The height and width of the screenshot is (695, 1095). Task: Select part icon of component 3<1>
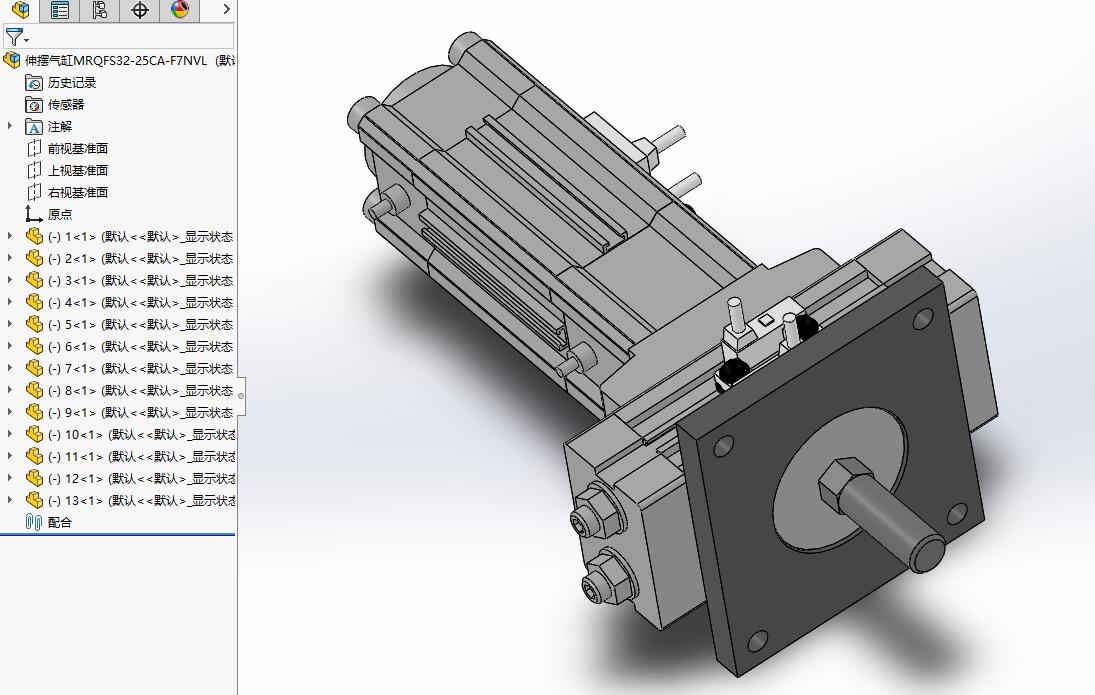coord(34,281)
